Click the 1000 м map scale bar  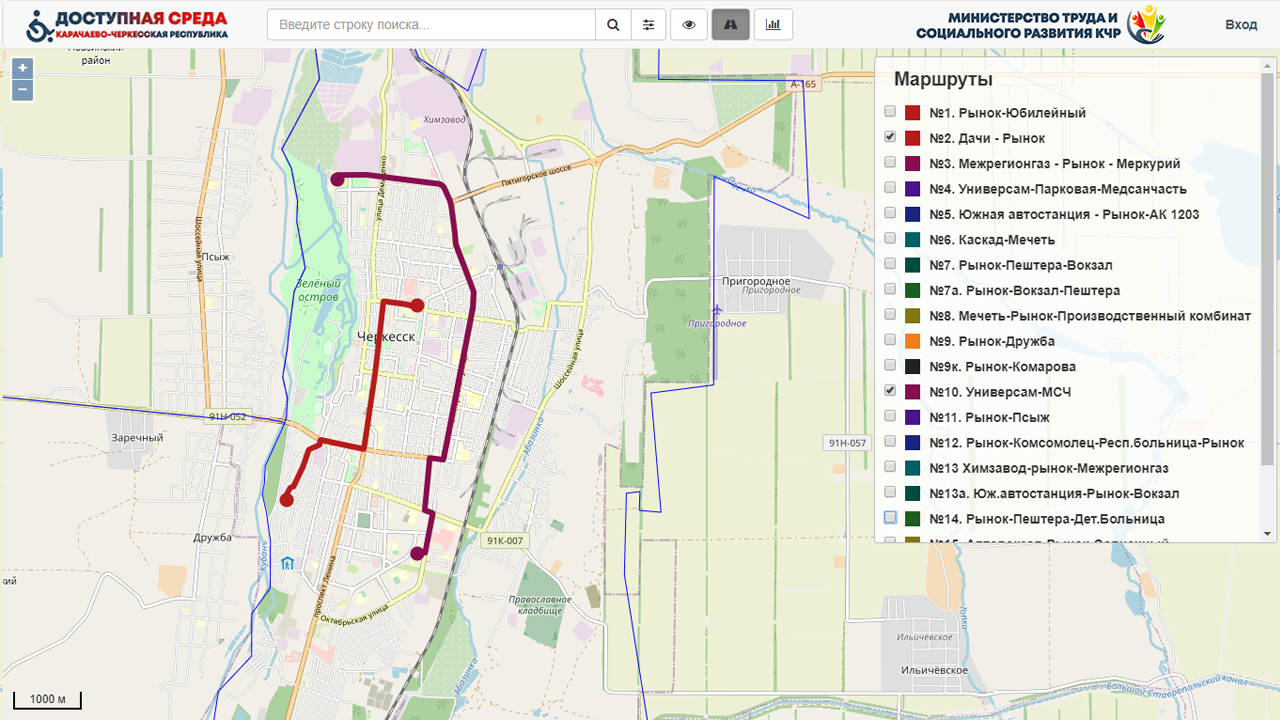(x=47, y=700)
